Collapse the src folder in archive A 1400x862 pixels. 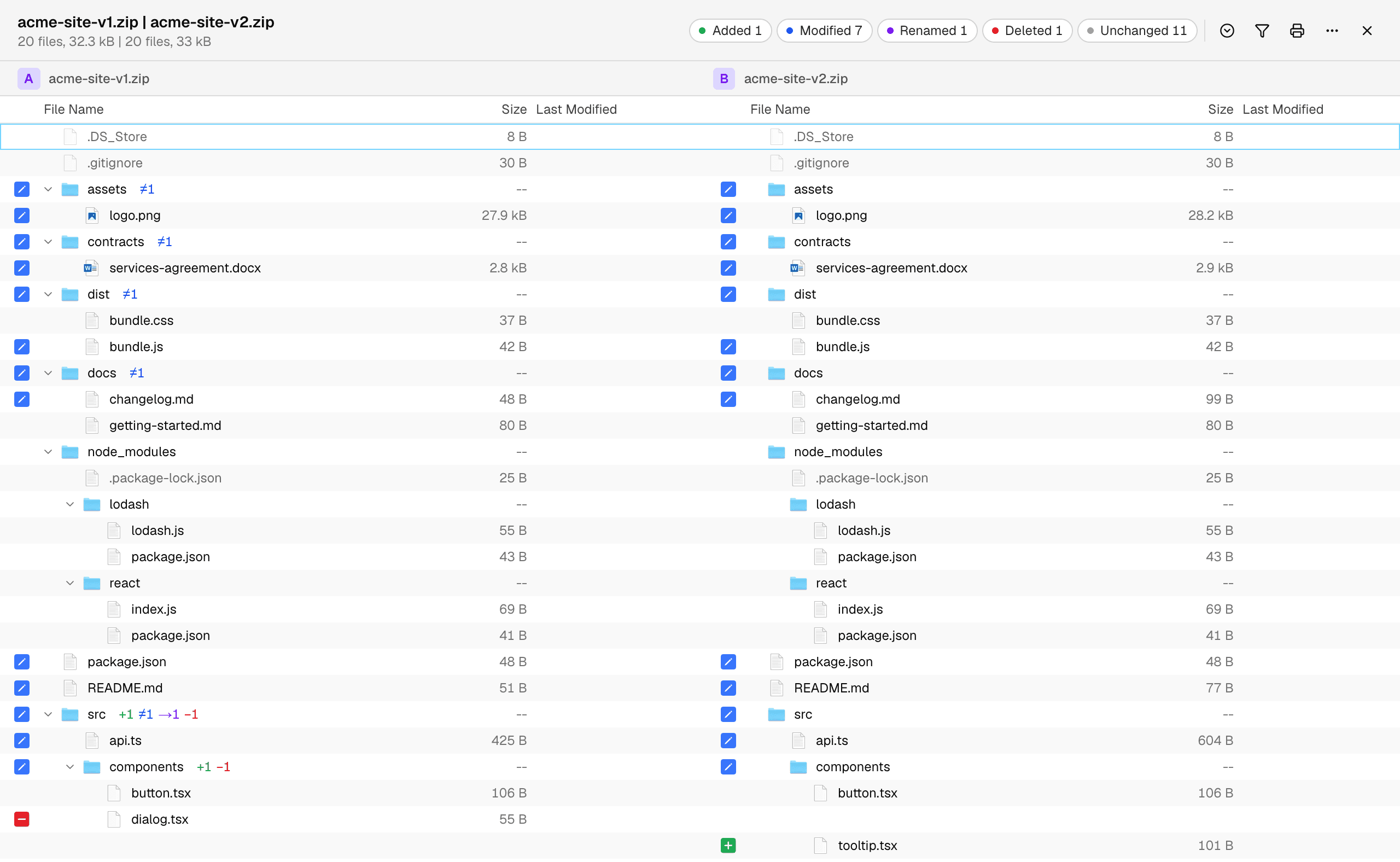[x=49, y=714]
